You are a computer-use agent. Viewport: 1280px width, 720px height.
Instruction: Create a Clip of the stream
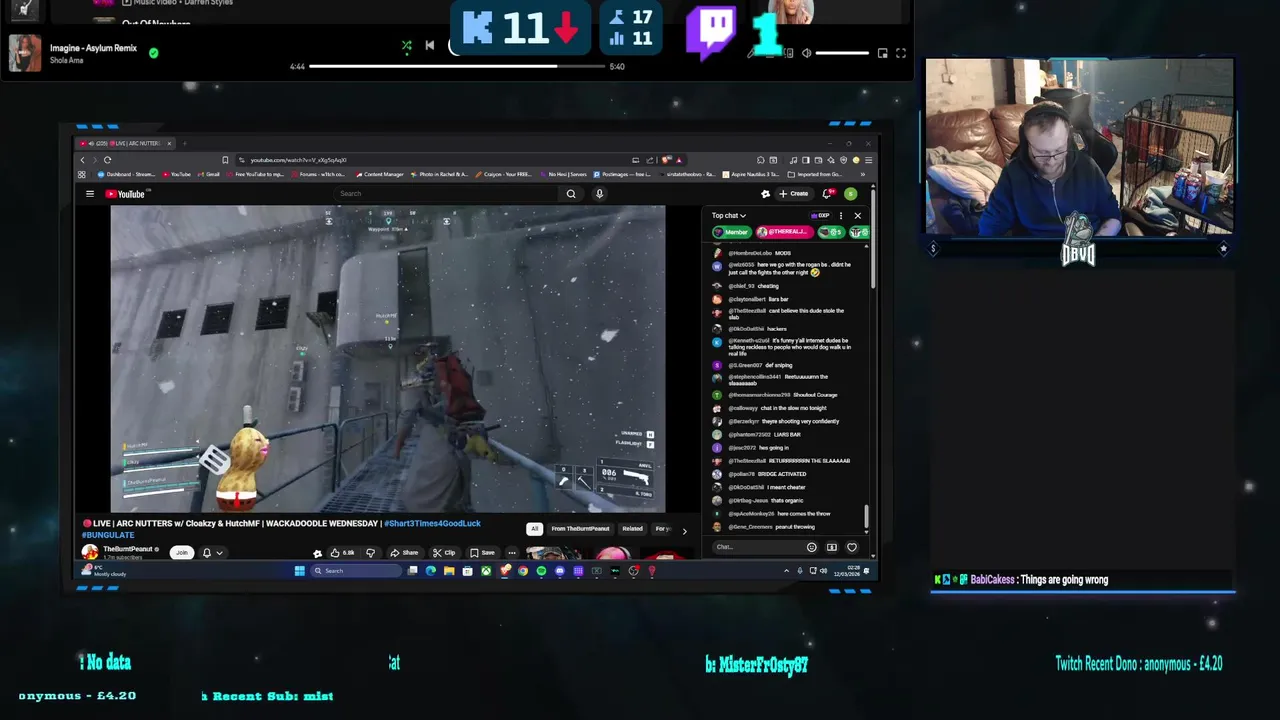444,553
